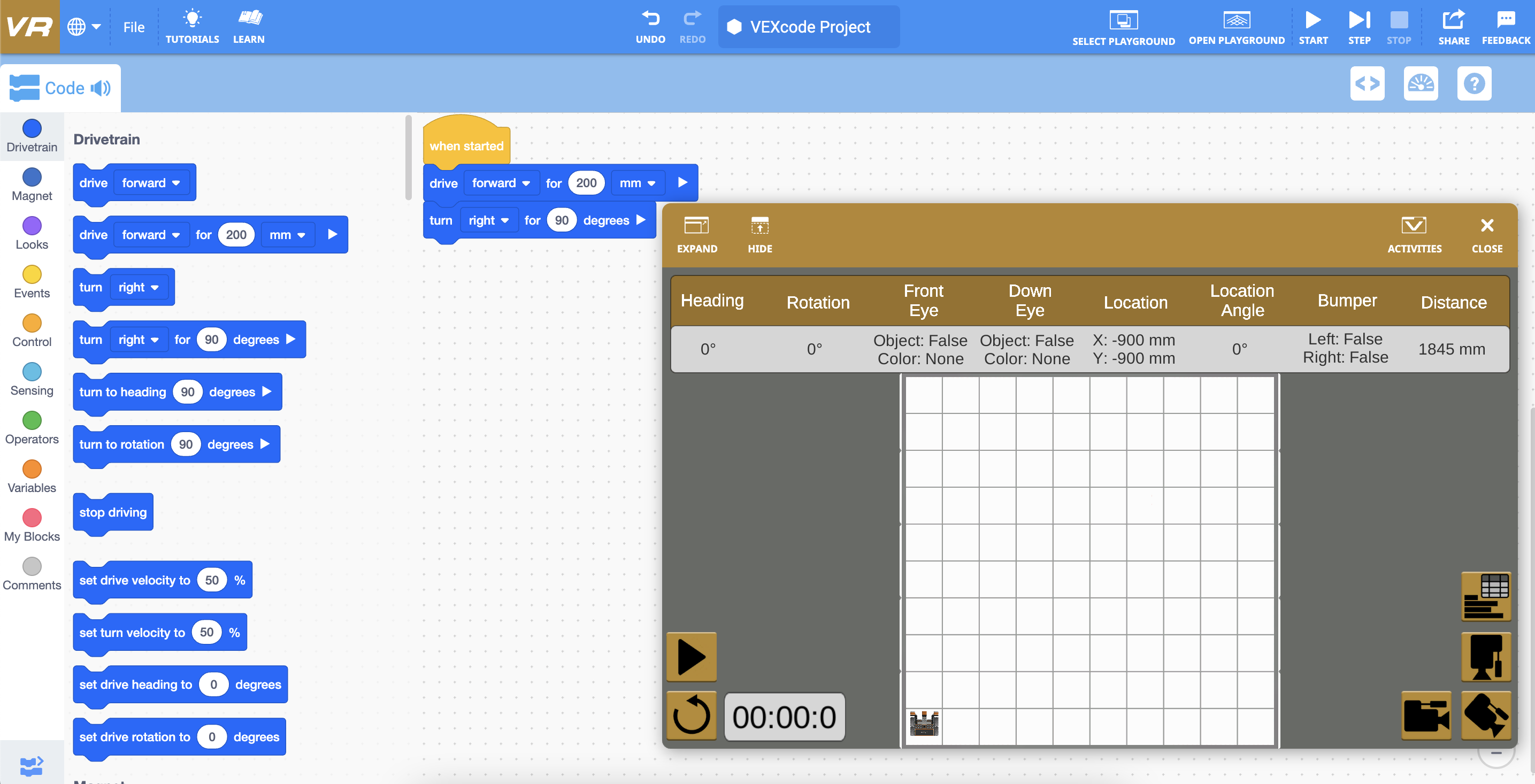Select Variables category in left sidebar
Image resolution: width=1535 pixels, height=784 pixels.
tap(31, 477)
